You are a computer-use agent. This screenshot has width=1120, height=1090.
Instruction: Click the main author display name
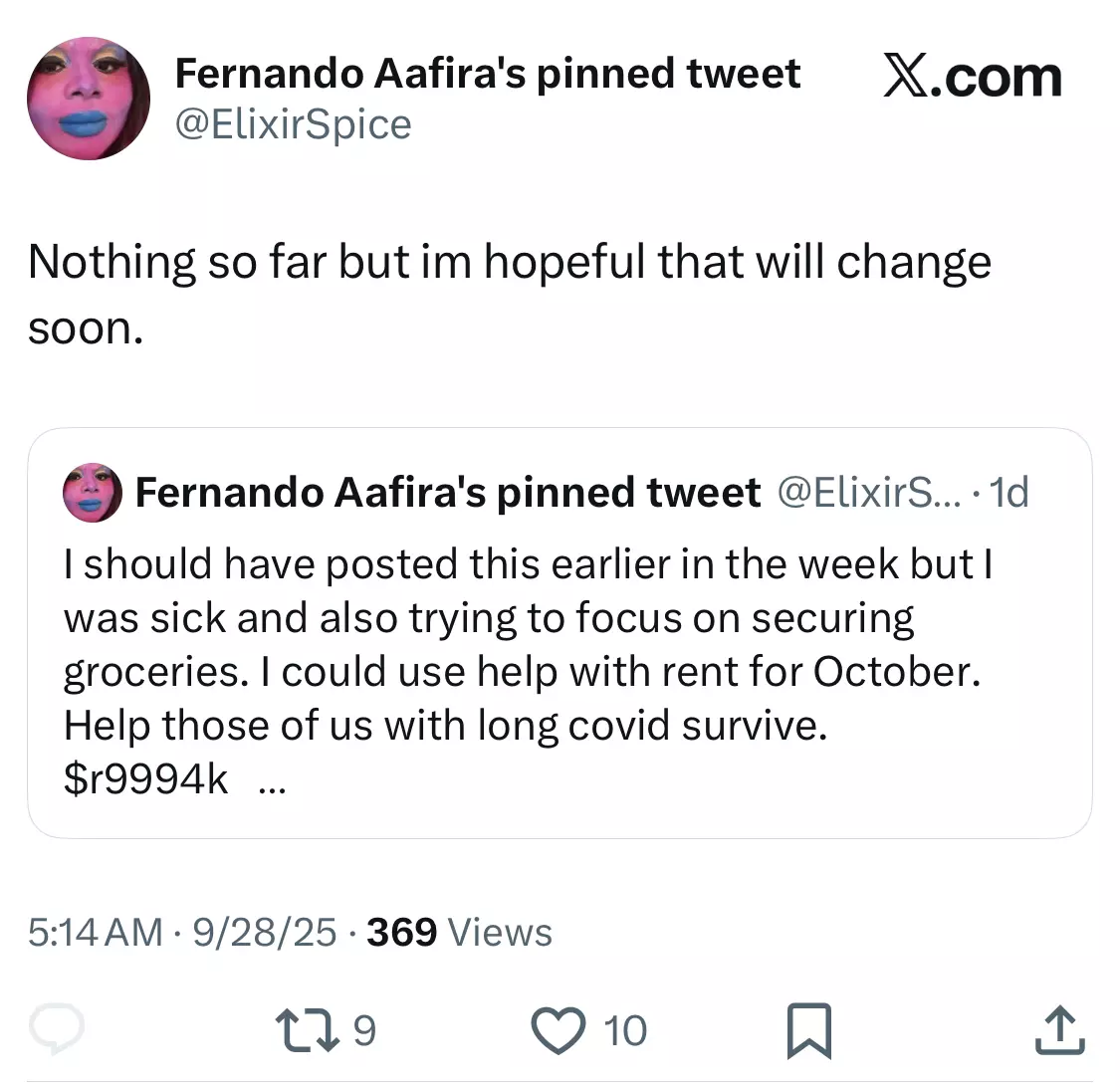coord(488,74)
